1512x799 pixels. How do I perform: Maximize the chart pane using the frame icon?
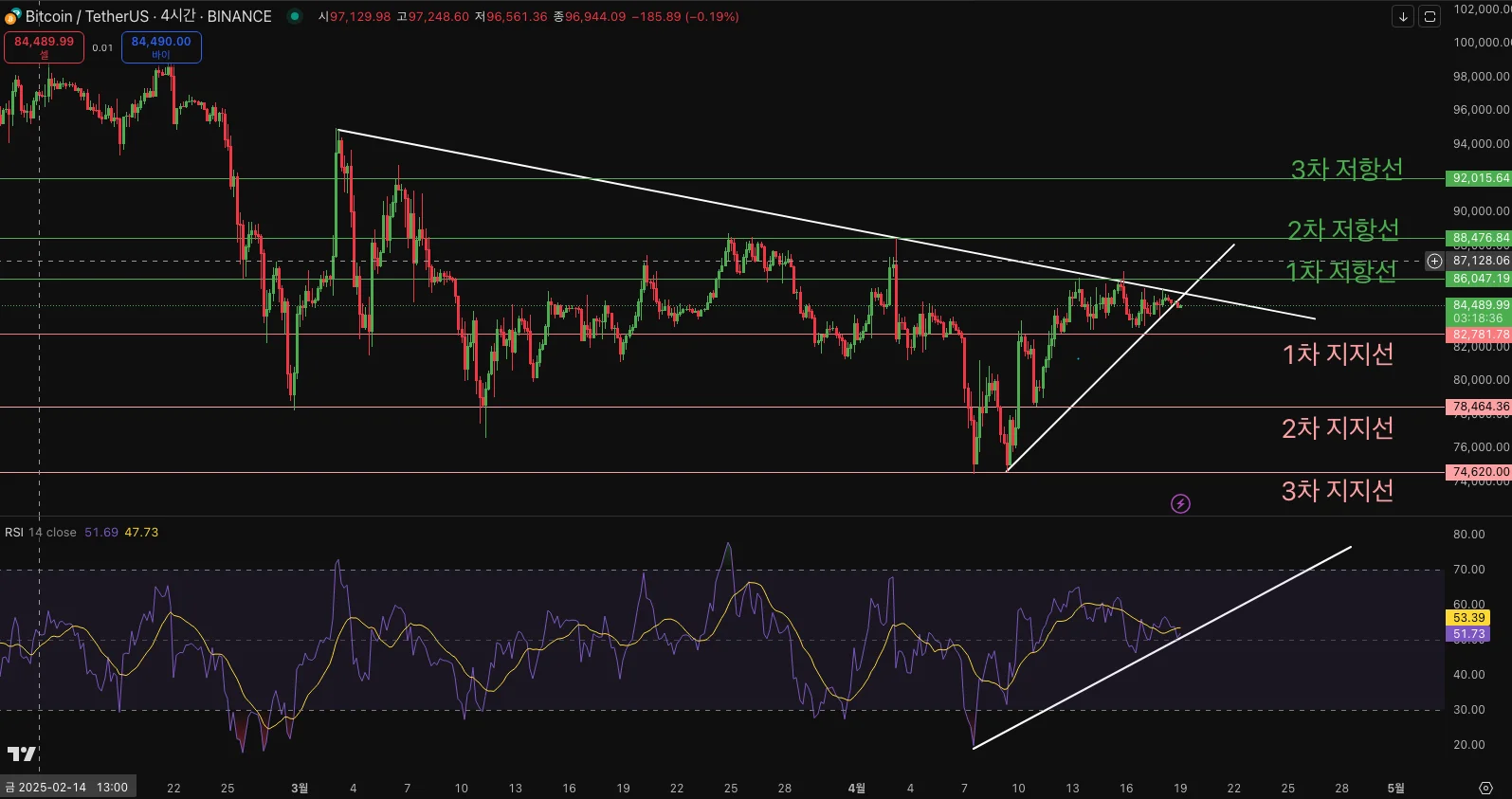coord(1430,16)
